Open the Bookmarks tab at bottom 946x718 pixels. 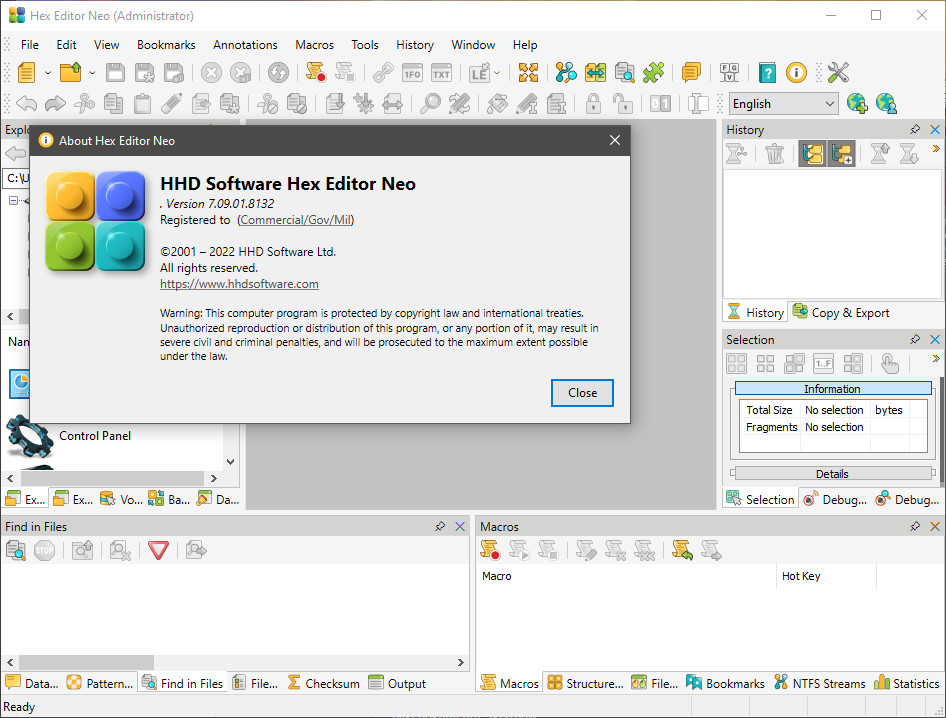(726, 684)
